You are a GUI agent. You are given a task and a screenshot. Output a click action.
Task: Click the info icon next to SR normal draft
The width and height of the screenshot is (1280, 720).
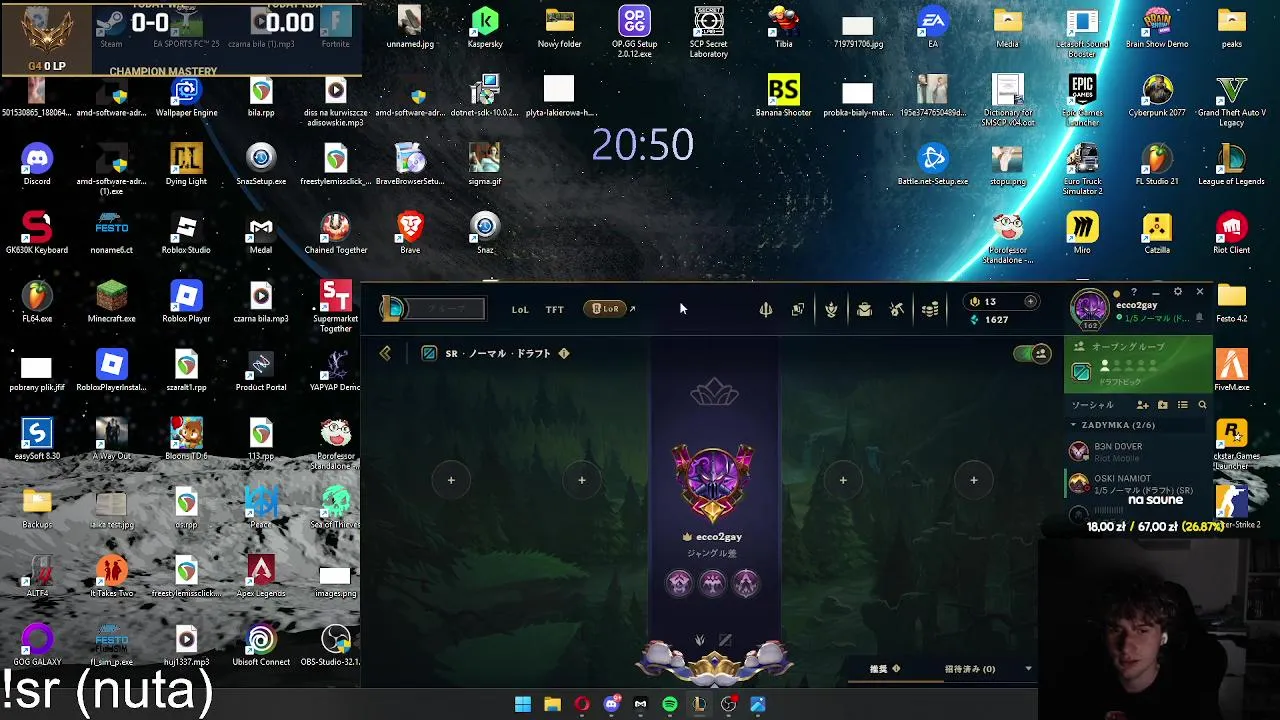coord(563,353)
